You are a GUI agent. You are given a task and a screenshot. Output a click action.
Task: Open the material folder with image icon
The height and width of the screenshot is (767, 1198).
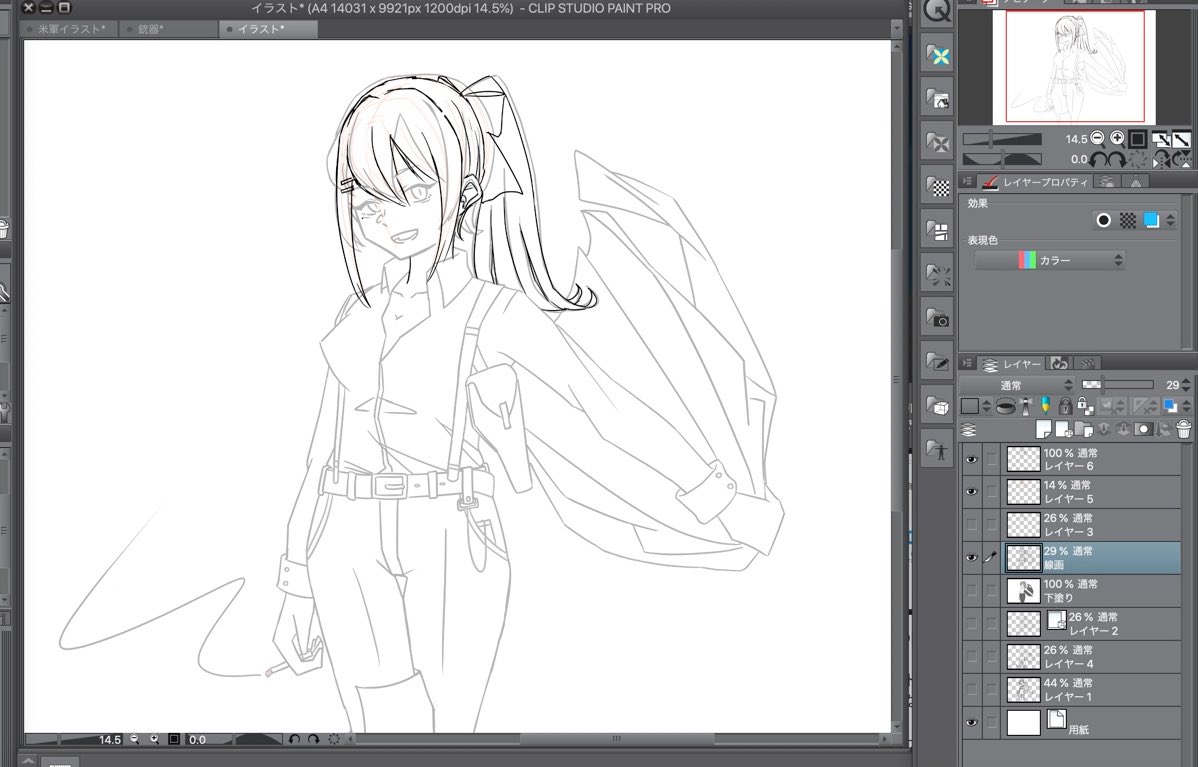click(x=937, y=99)
